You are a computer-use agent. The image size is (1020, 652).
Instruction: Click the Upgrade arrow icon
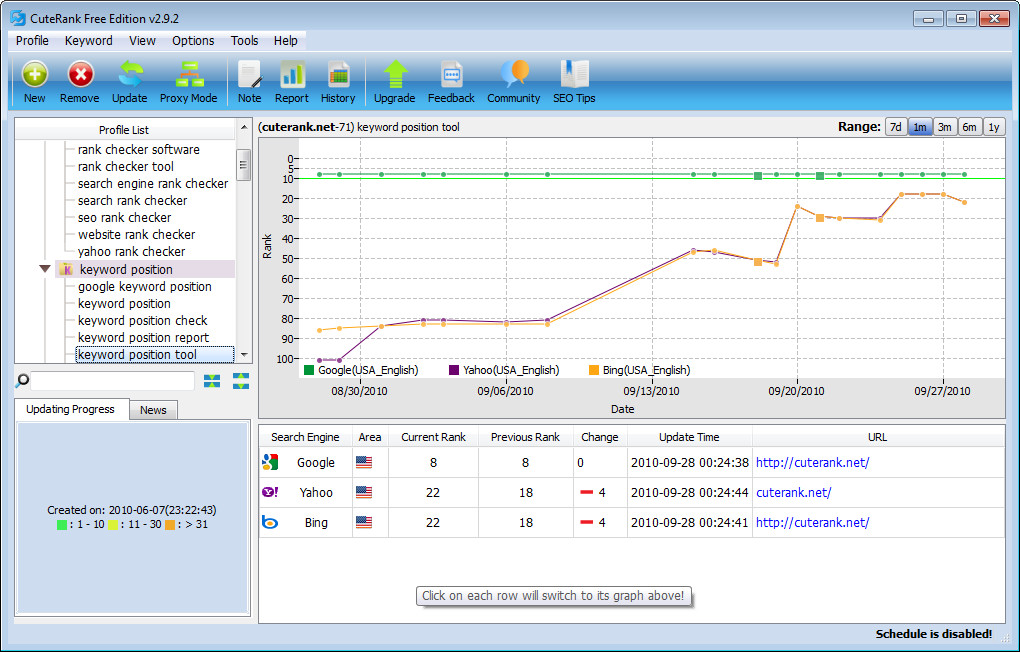pyautogui.click(x=395, y=74)
